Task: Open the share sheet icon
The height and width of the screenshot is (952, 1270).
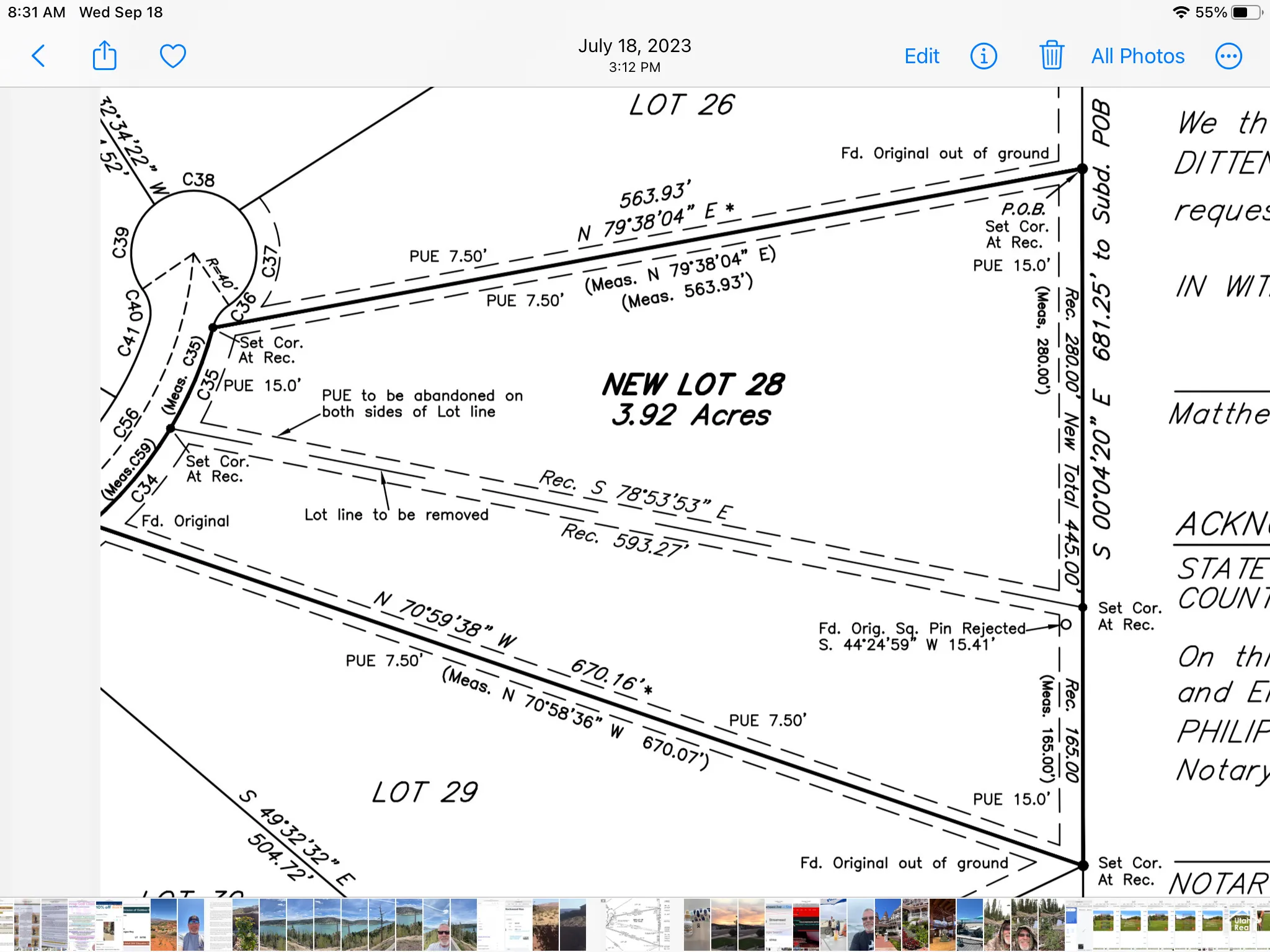Action: click(x=104, y=55)
